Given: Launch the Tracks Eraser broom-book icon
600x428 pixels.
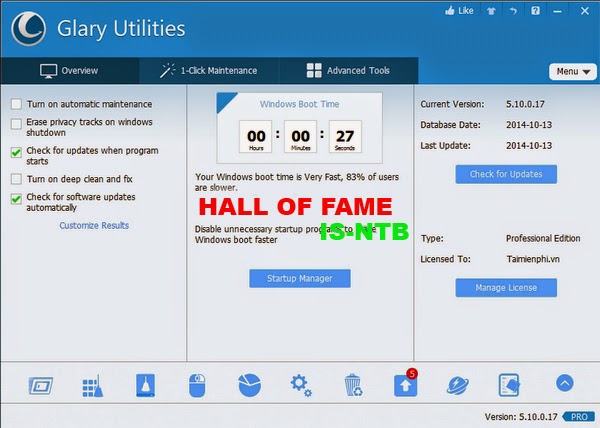Looking at the screenshot, I should pyautogui.click(x=145, y=385).
